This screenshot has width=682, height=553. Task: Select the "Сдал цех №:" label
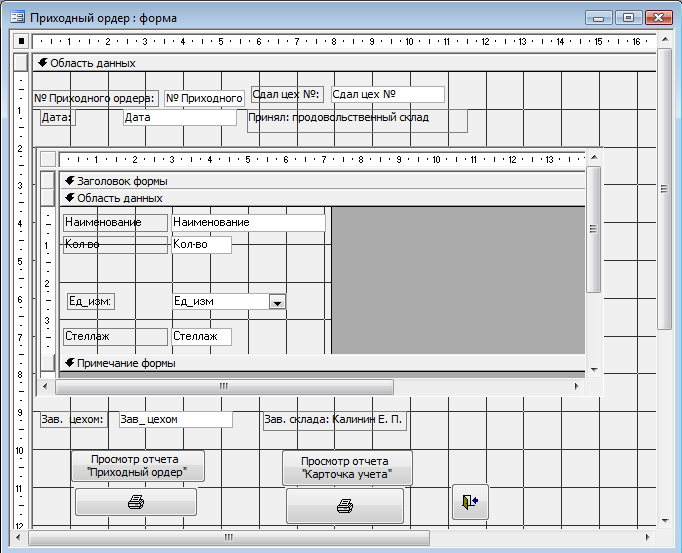point(287,94)
